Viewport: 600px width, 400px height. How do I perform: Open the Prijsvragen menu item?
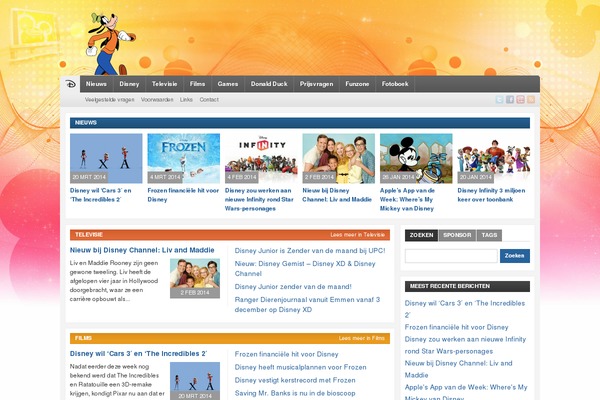[316, 84]
